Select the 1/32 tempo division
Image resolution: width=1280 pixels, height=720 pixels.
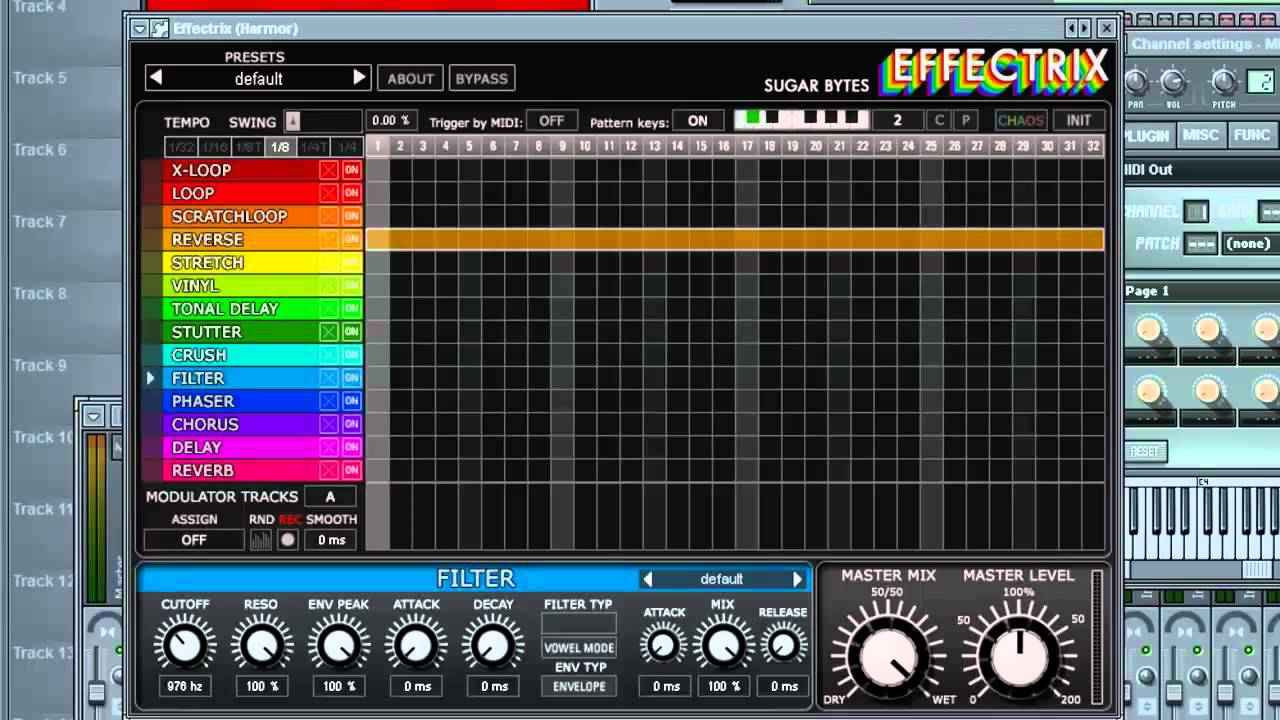click(x=182, y=147)
